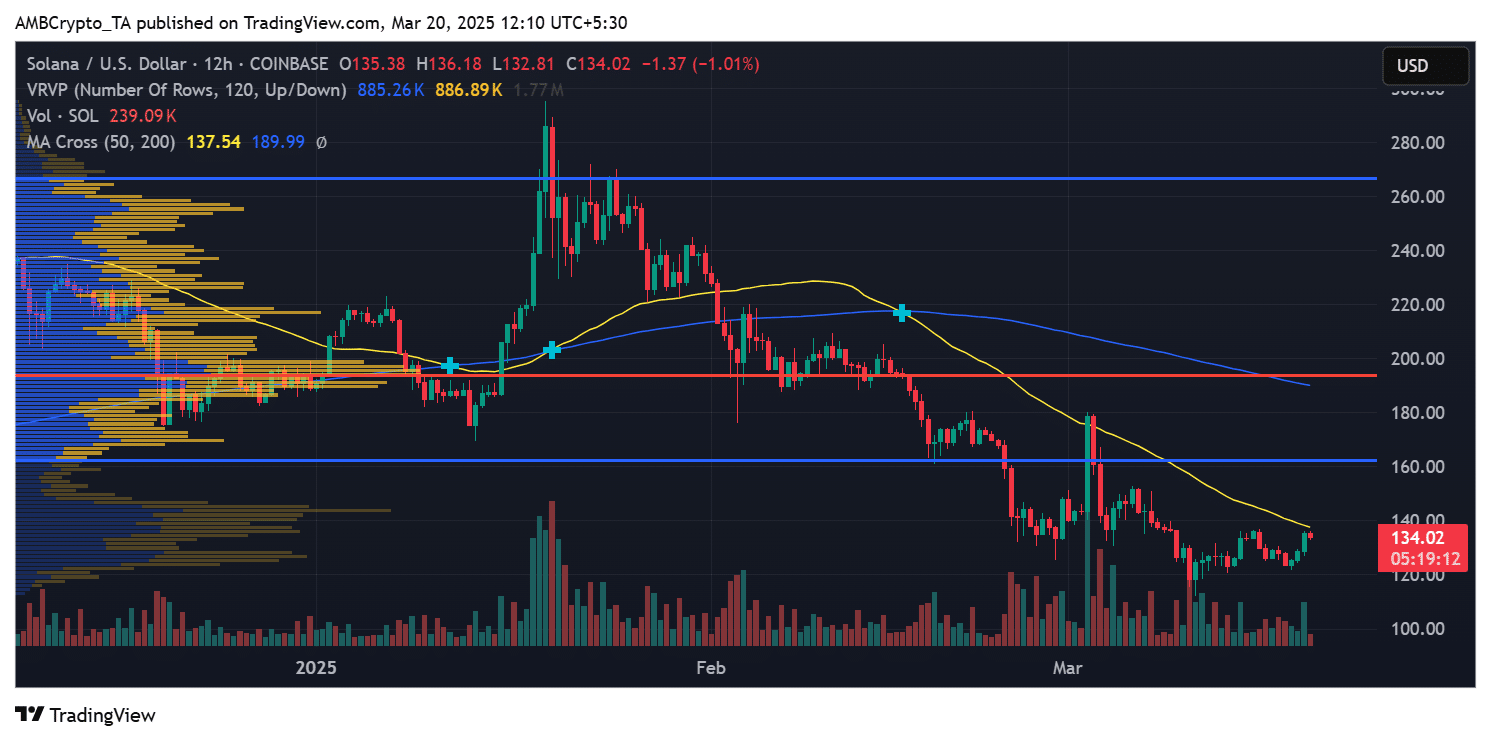This screenshot has height=741, width=1491.
Task: Click the 160.00 price axis label
Action: click(1417, 467)
